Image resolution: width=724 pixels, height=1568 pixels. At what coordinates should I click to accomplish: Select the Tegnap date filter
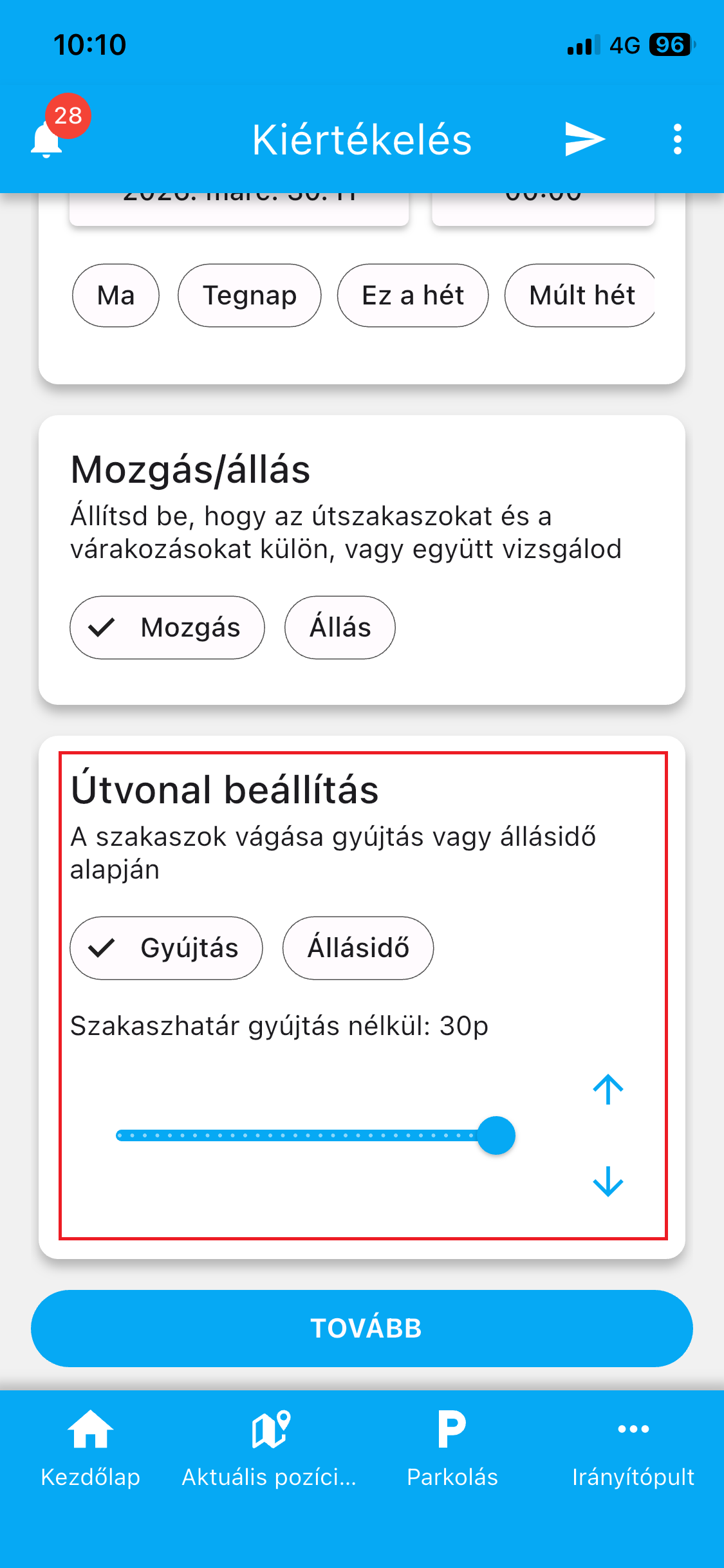[x=250, y=295]
